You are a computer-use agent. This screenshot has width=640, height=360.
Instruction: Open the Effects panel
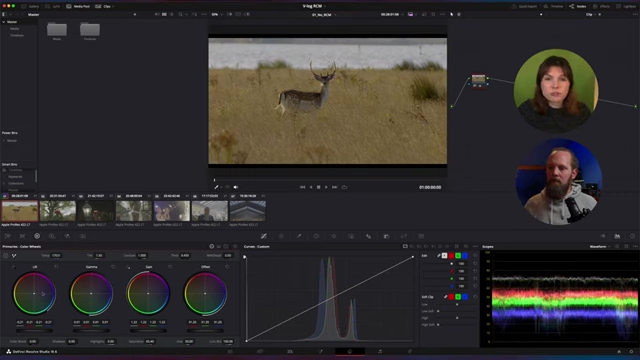pos(602,7)
